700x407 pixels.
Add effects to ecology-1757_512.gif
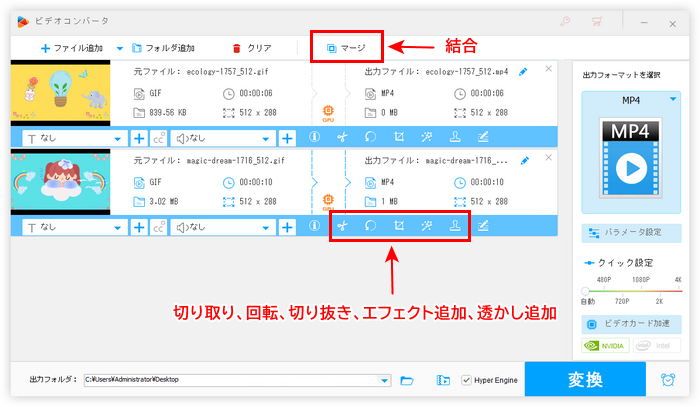(427, 137)
